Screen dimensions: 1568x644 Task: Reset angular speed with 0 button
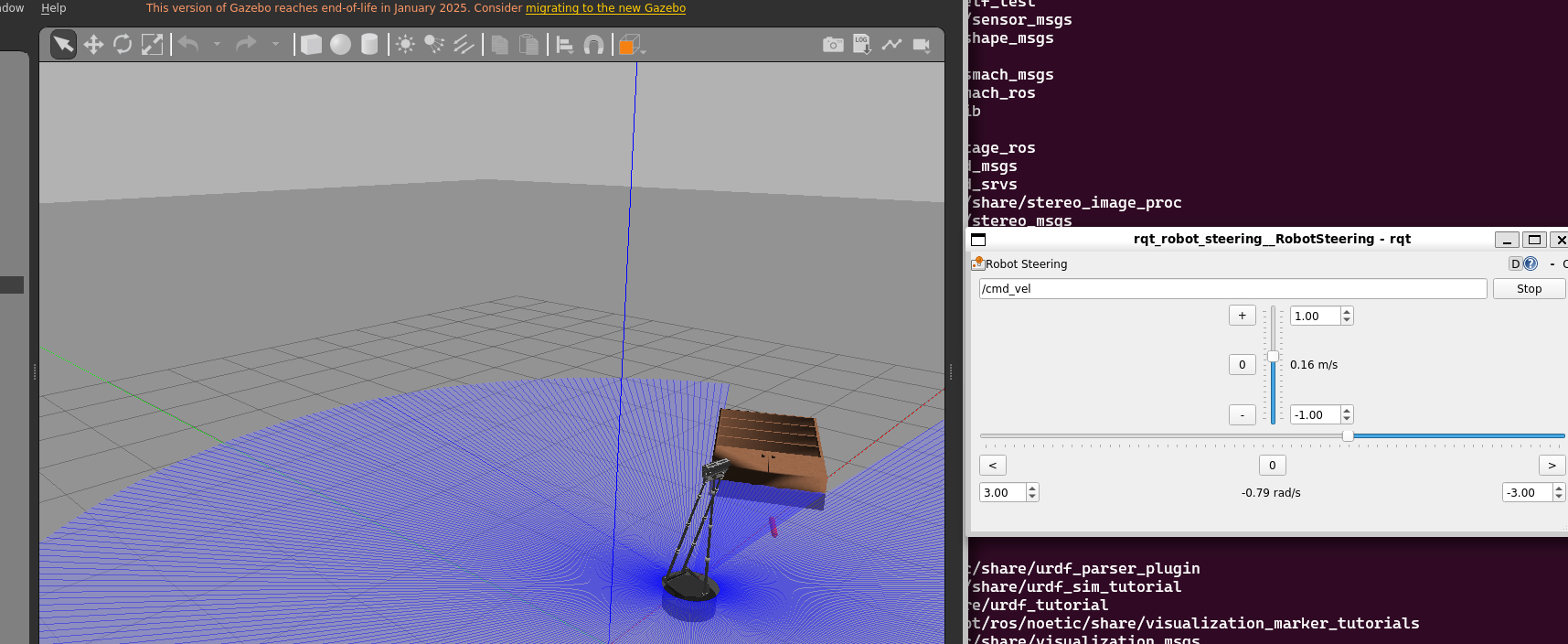pos(1272,465)
